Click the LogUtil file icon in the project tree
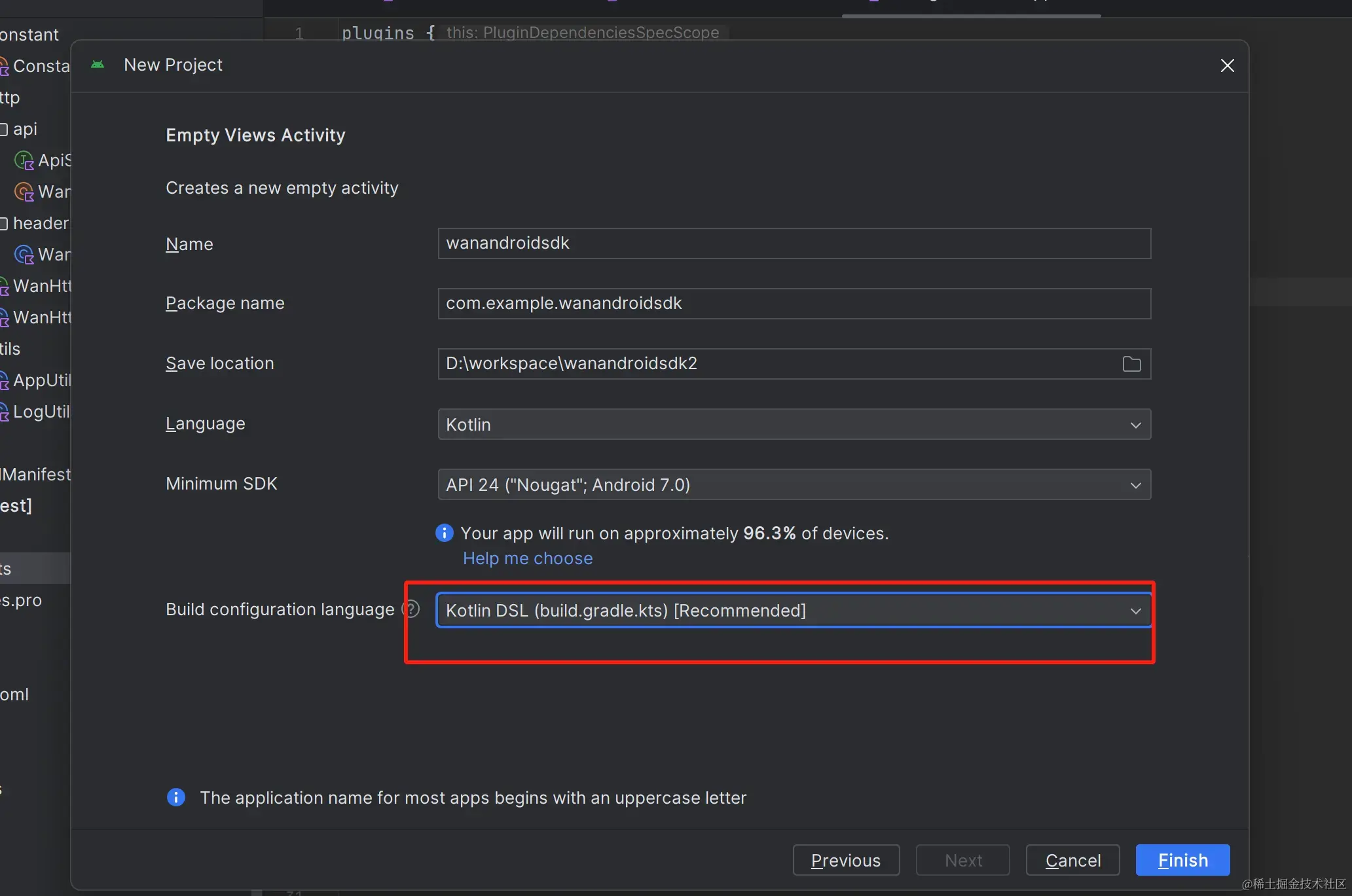This screenshot has height=896, width=1352. (x=4, y=411)
